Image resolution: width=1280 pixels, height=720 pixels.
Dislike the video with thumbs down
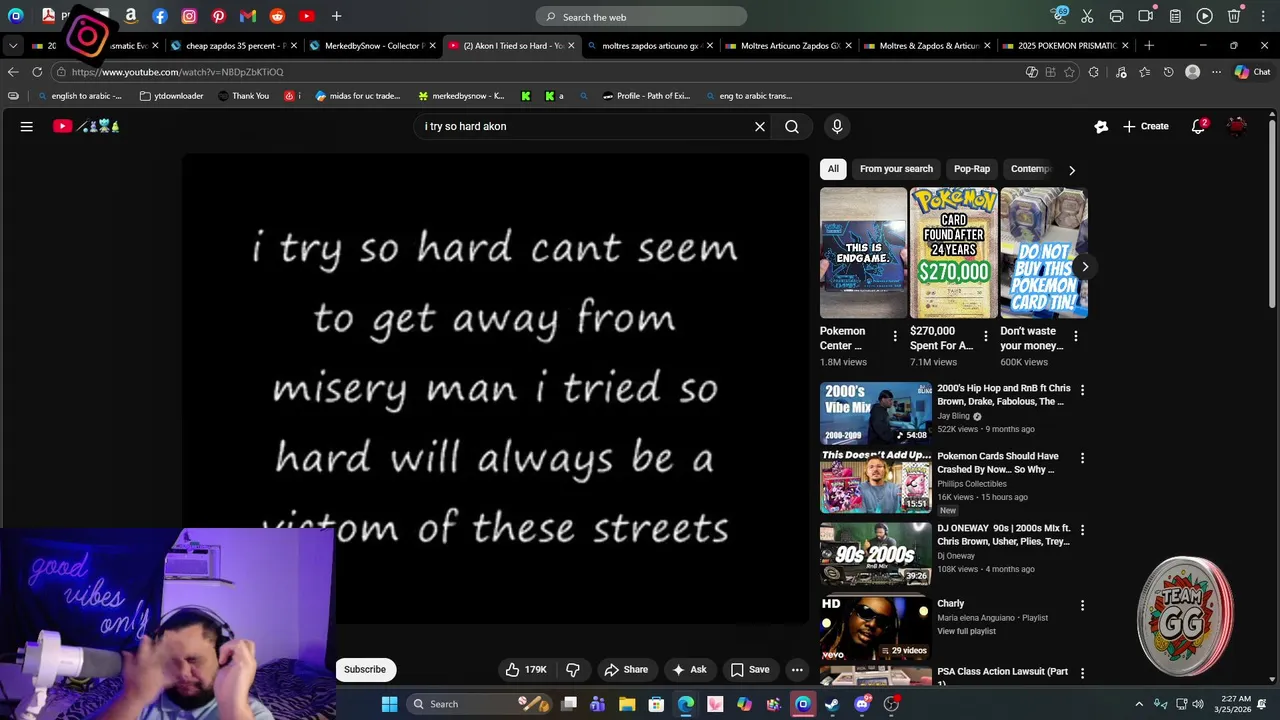[x=573, y=670]
